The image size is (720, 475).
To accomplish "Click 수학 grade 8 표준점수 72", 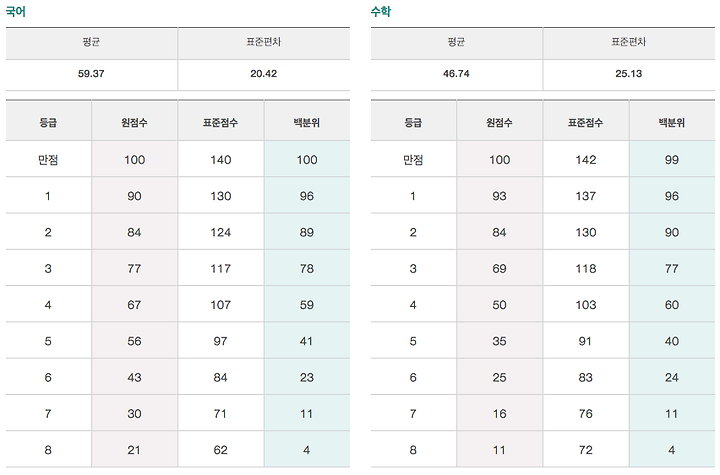I will click(x=585, y=450).
